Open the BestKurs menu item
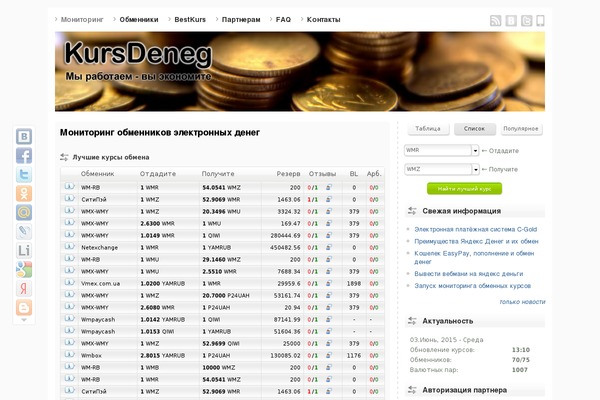The width and height of the screenshot is (600, 400). pyautogui.click(x=190, y=20)
